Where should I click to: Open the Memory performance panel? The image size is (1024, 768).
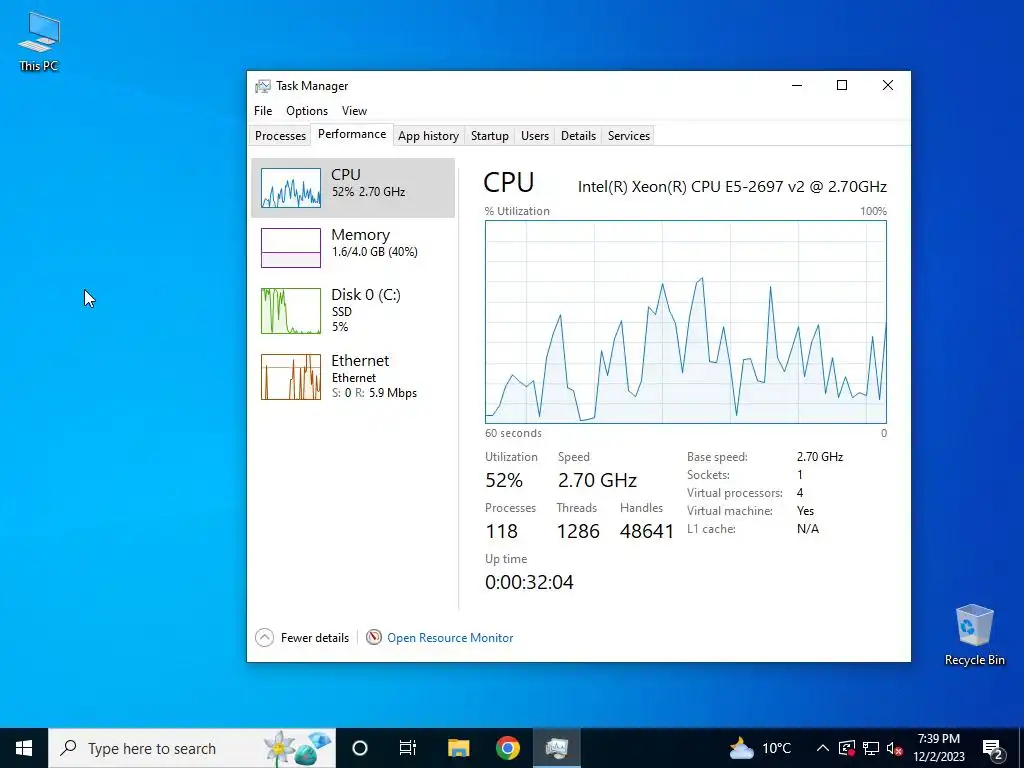[353, 248]
